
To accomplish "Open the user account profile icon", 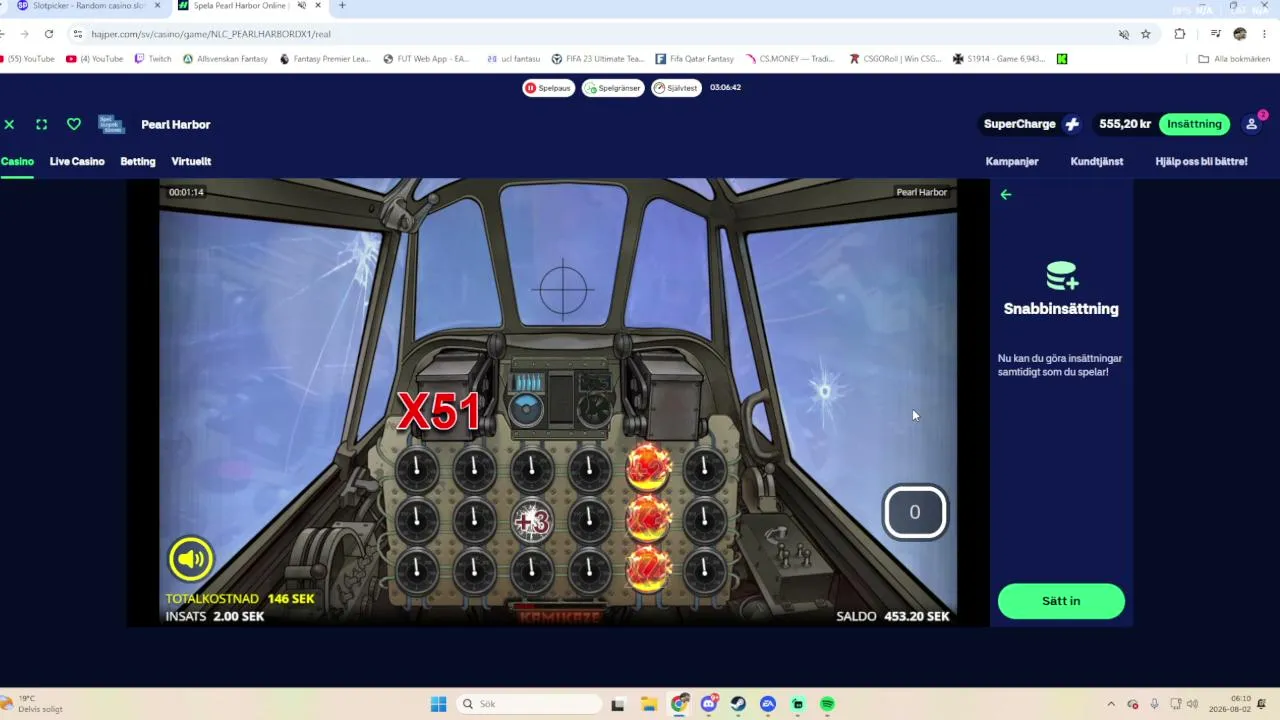I will click(1251, 124).
